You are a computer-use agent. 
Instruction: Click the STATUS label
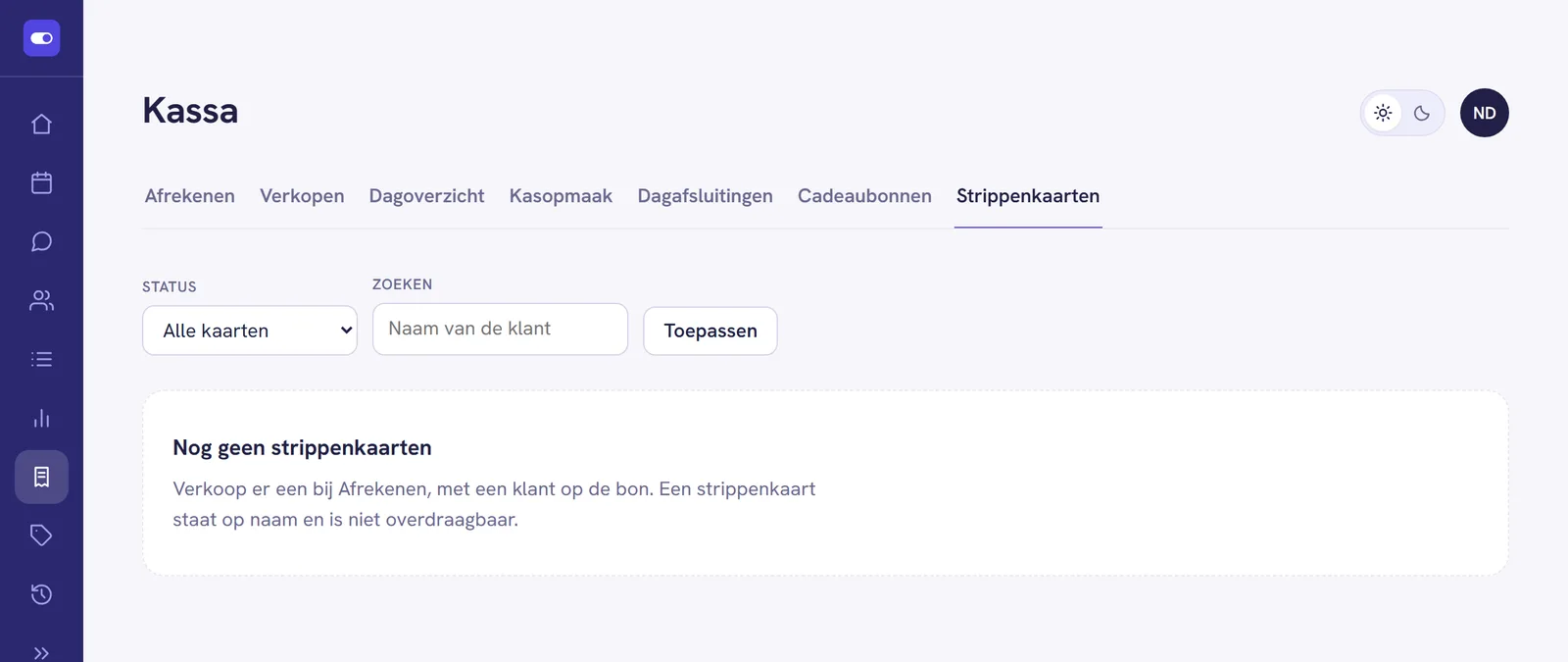[170, 286]
